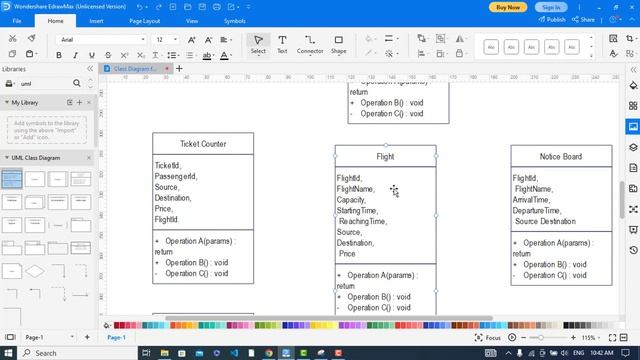
Task: Toggle Bold formatting
Action: tap(59, 55)
